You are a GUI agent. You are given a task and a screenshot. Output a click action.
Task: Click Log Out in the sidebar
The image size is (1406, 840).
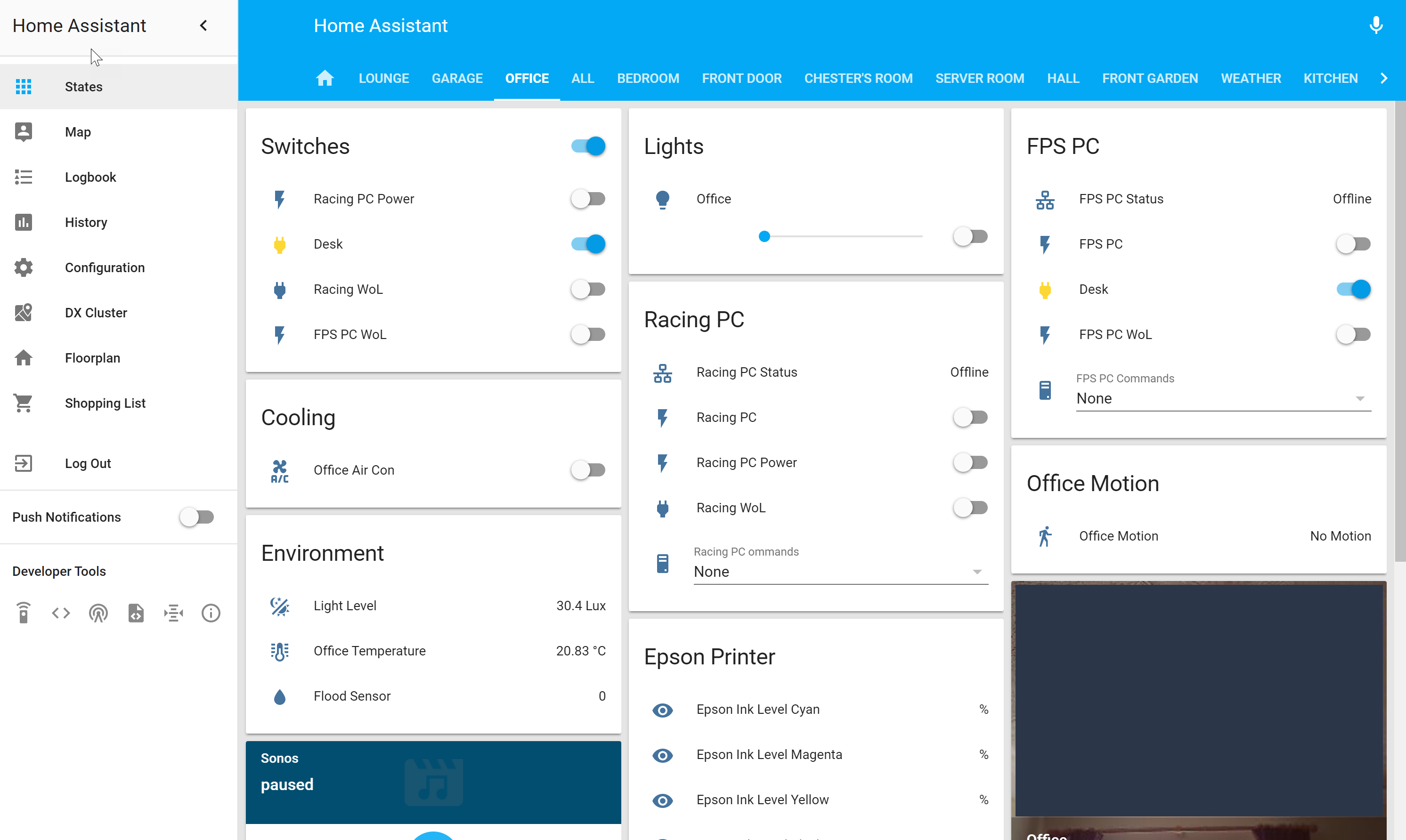pos(88,464)
